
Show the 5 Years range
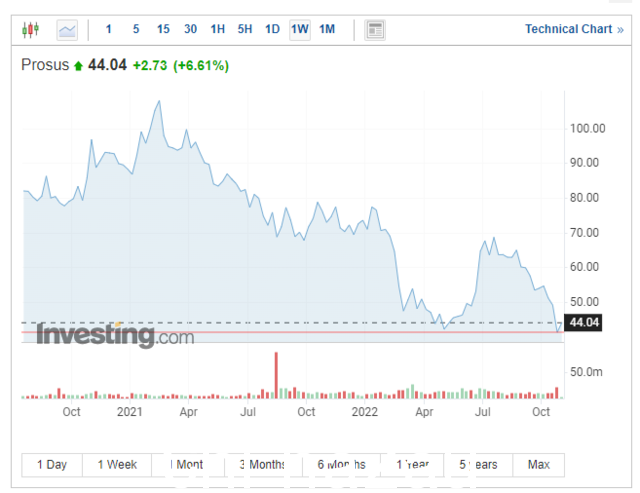[x=478, y=465]
